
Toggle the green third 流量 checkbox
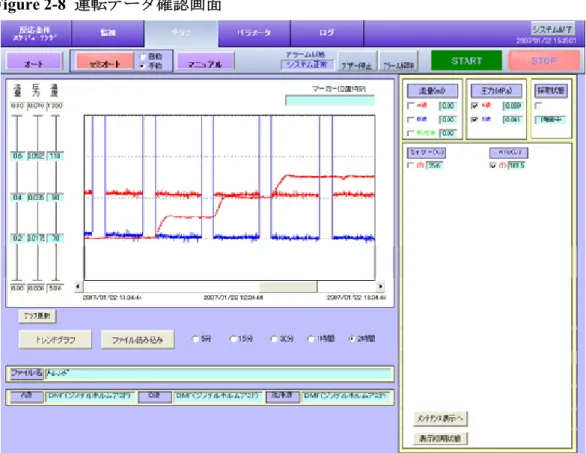(411, 133)
